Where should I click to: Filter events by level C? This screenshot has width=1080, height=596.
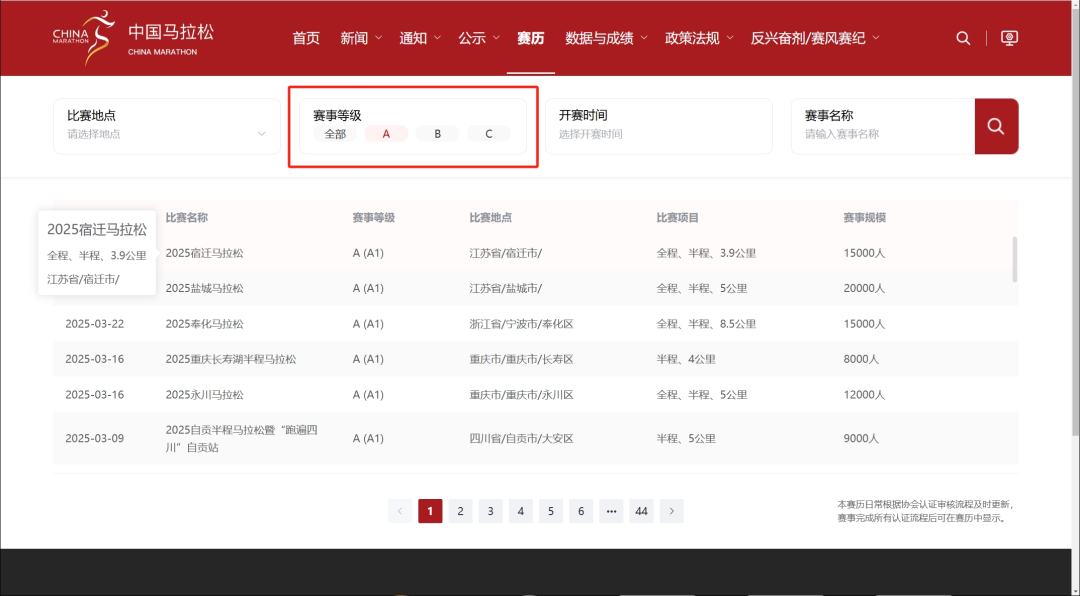(489, 134)
